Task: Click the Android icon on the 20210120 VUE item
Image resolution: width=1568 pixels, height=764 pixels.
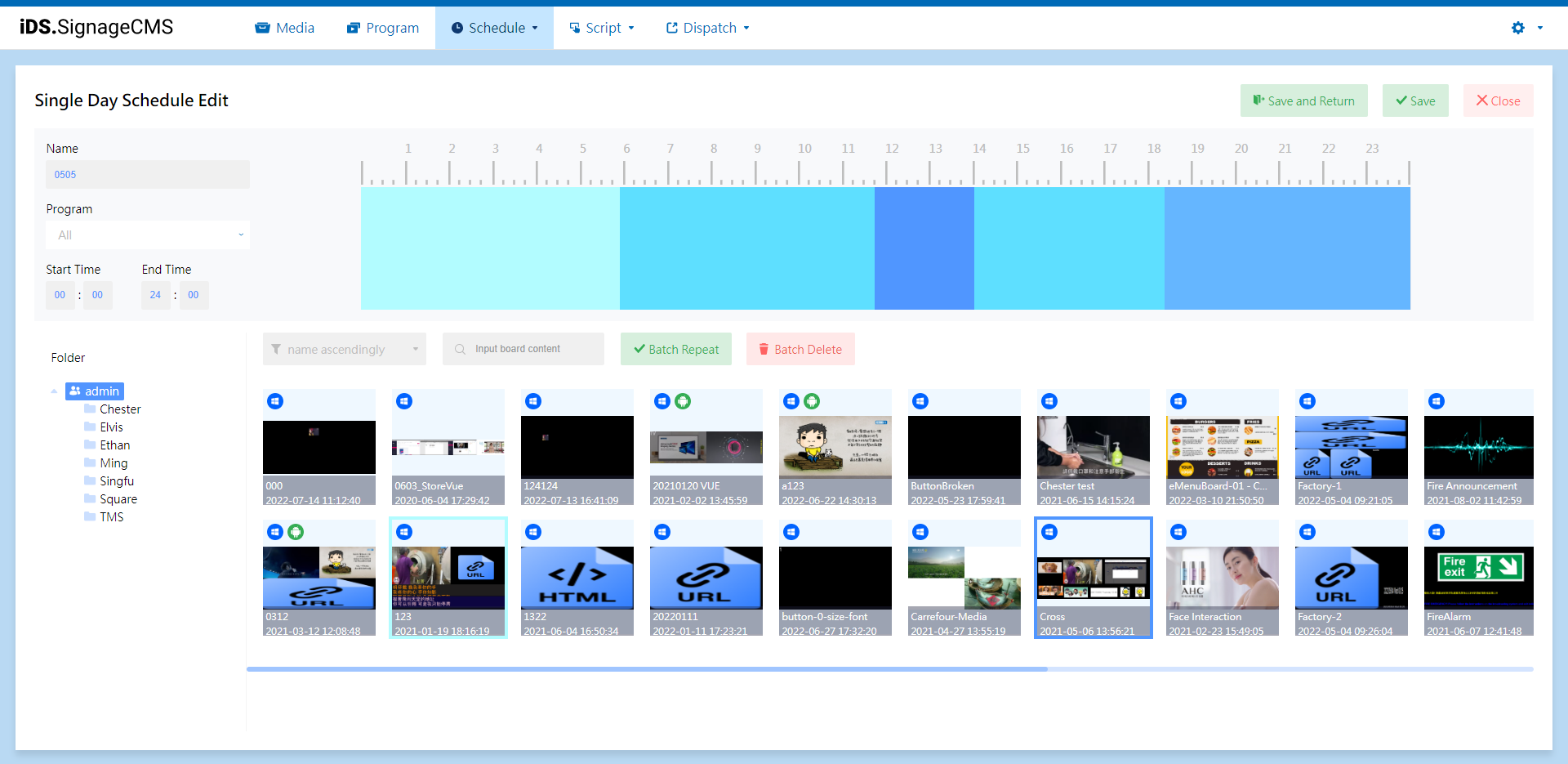Action: (x=684, y=401)
